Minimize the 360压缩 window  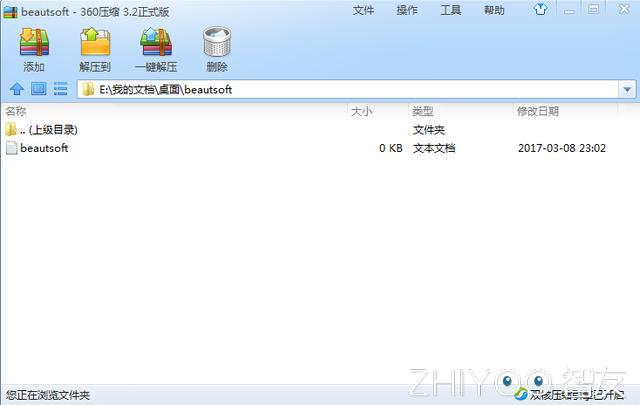[x=569, y=10]
